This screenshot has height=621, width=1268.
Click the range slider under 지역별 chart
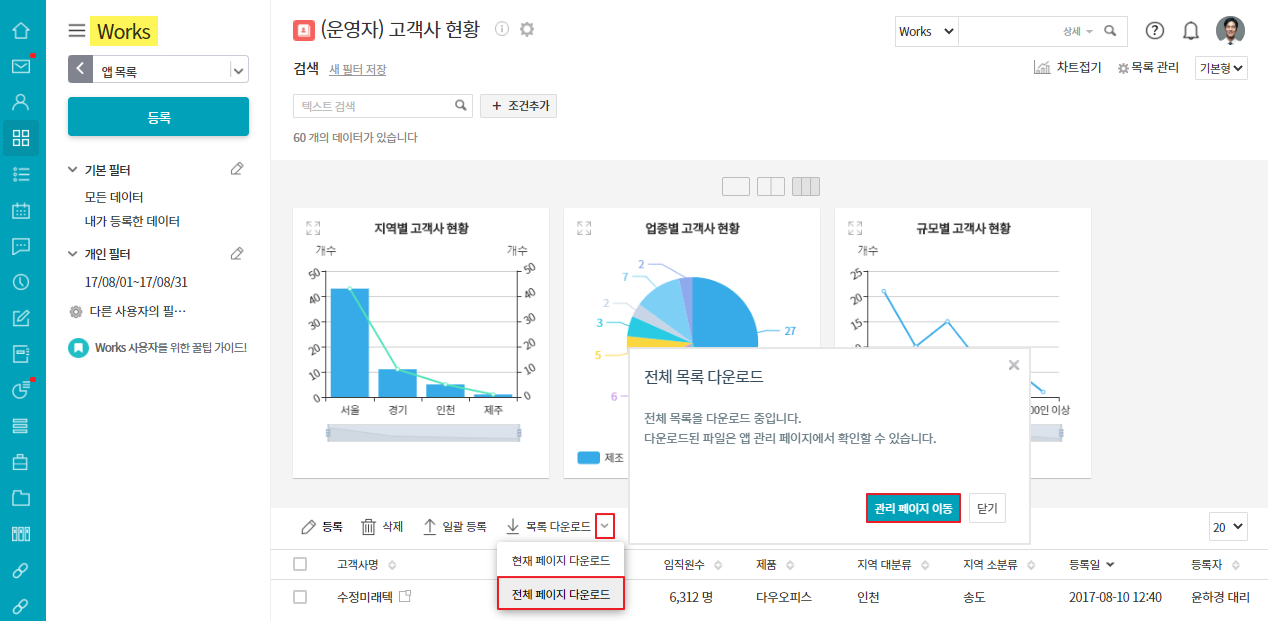click(423, 432)
